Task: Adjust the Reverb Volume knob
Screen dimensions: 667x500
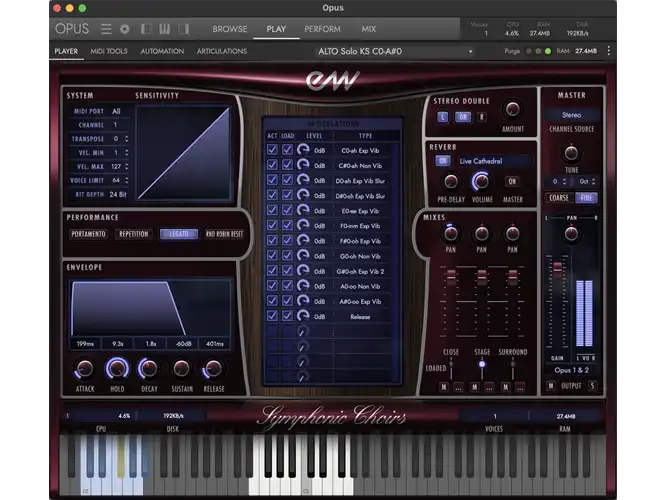Action: 481,181
